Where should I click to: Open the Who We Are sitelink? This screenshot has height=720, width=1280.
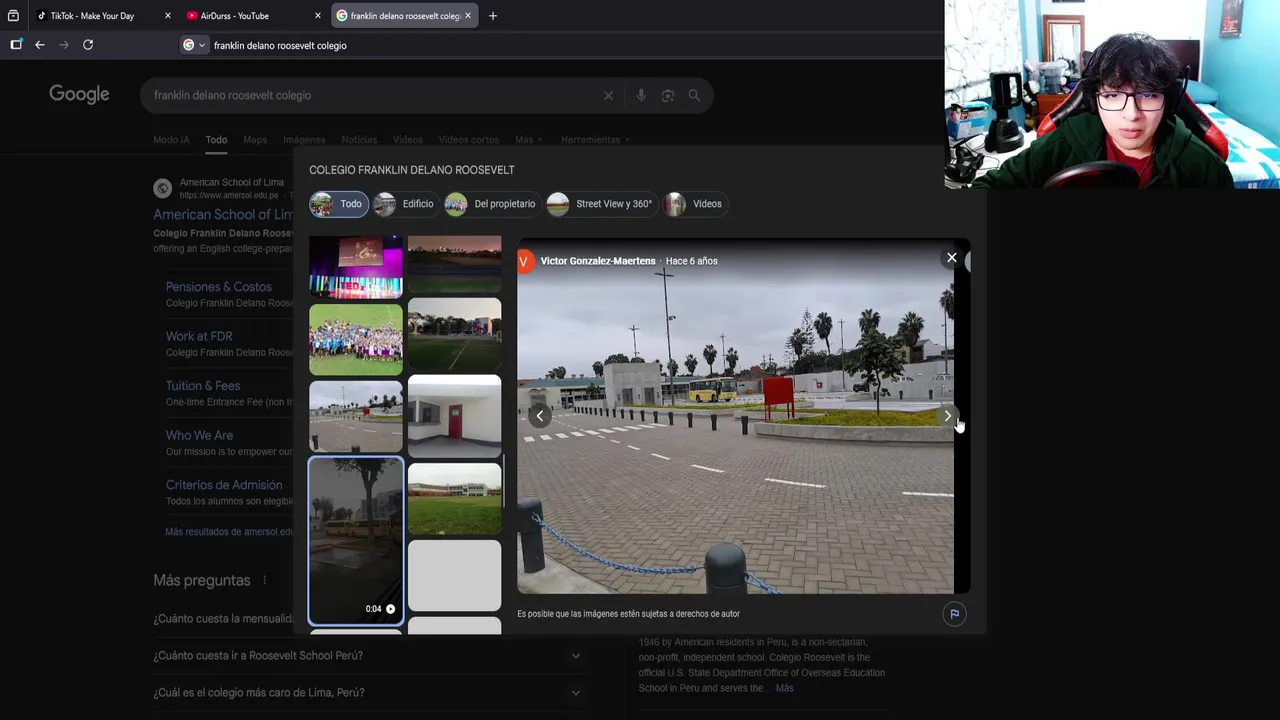tap(199, 435)
